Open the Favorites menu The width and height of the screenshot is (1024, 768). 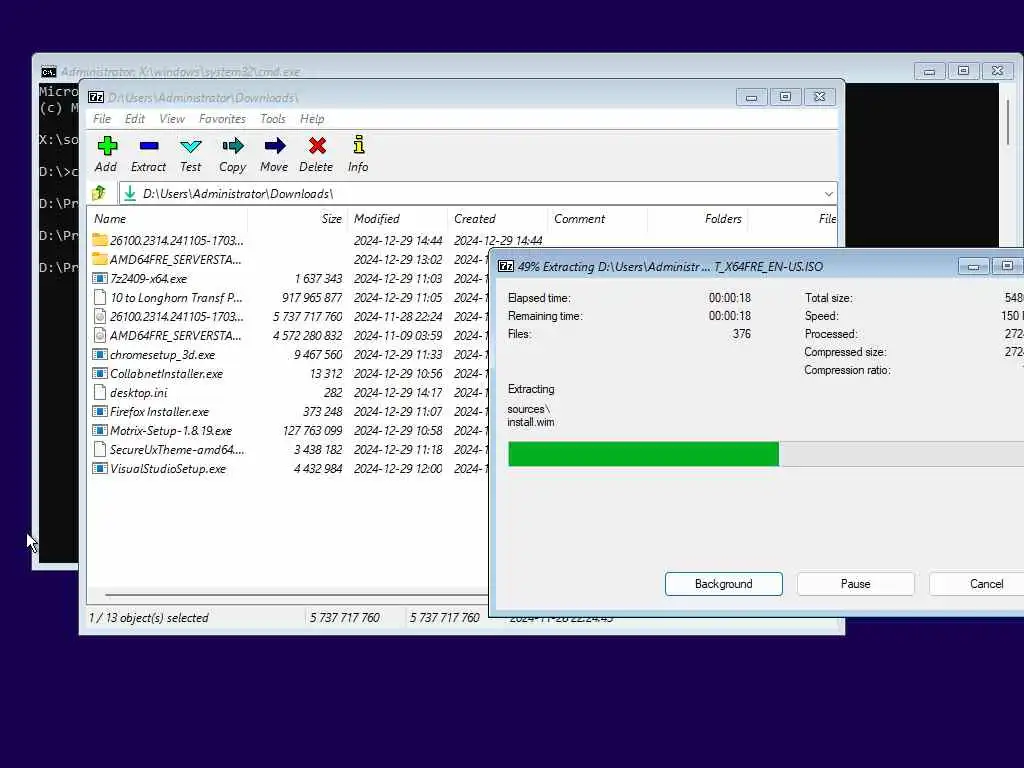click(x=222, y=119)
